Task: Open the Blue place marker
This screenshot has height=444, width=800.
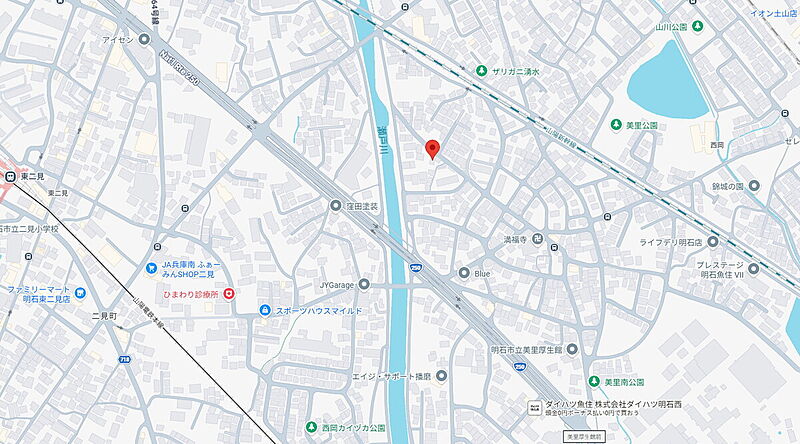Action: 464,273
